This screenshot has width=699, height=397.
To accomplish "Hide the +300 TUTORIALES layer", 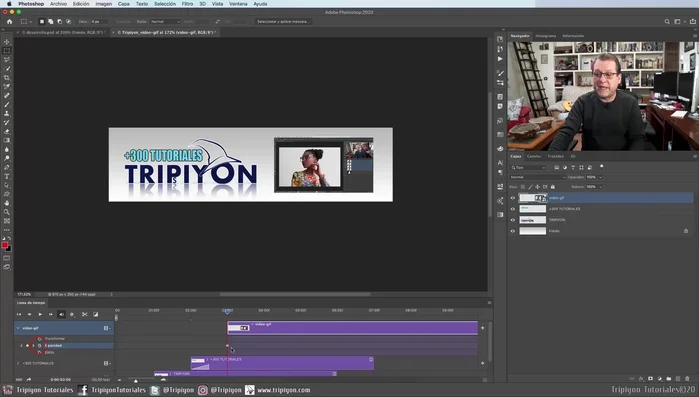I will [x=513, y=209].
